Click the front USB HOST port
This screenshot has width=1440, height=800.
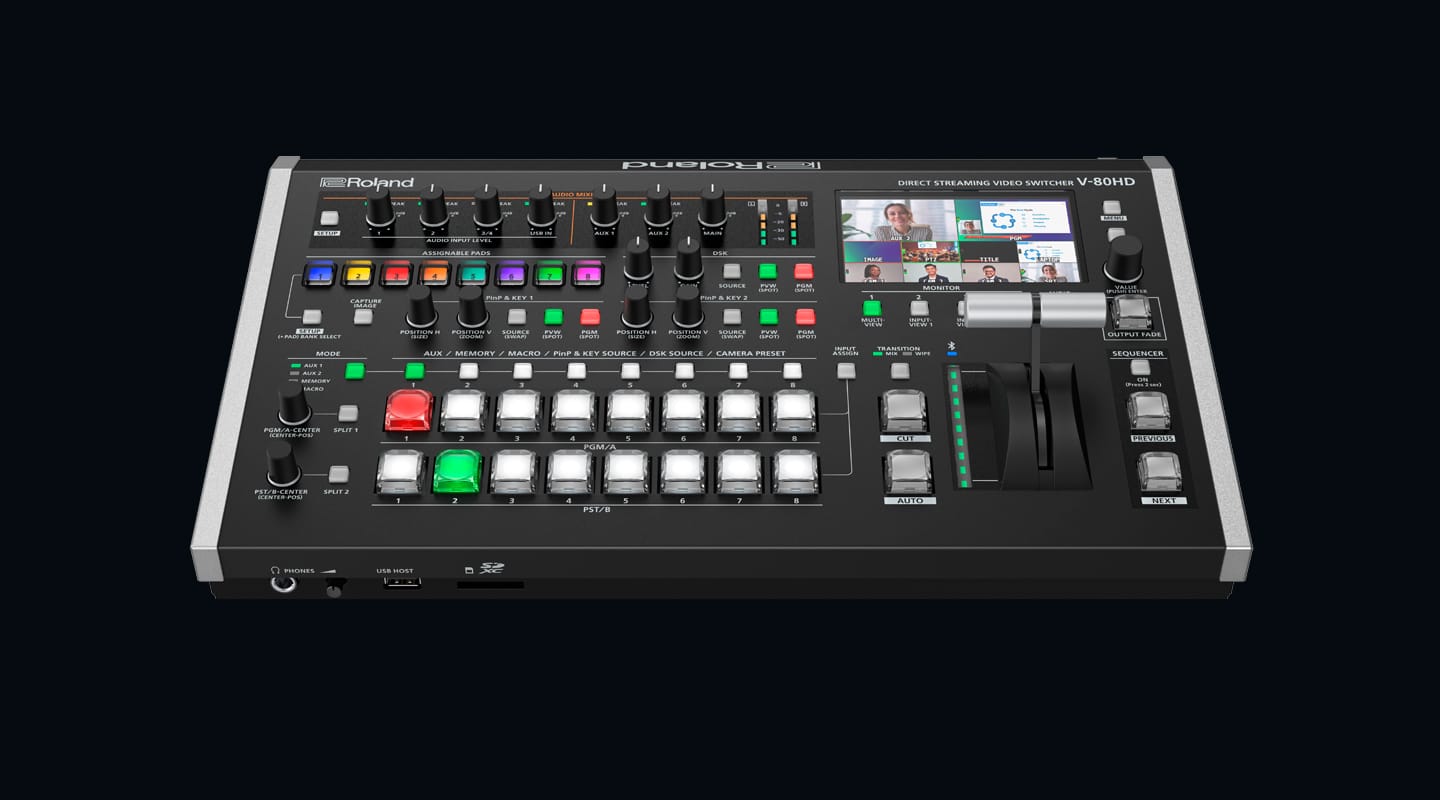tap(402, 581)
